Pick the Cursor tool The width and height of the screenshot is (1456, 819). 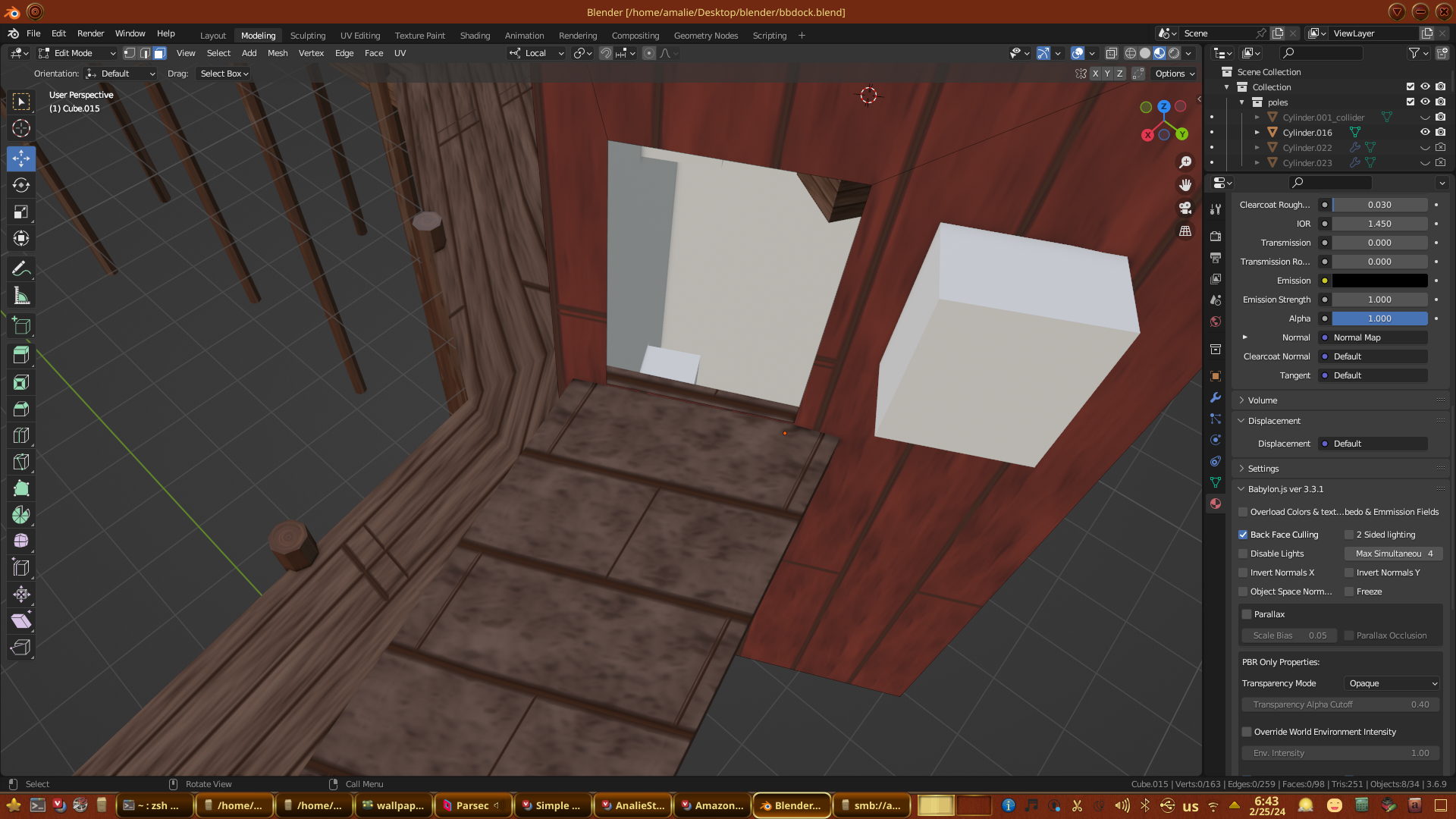[21, 128]
